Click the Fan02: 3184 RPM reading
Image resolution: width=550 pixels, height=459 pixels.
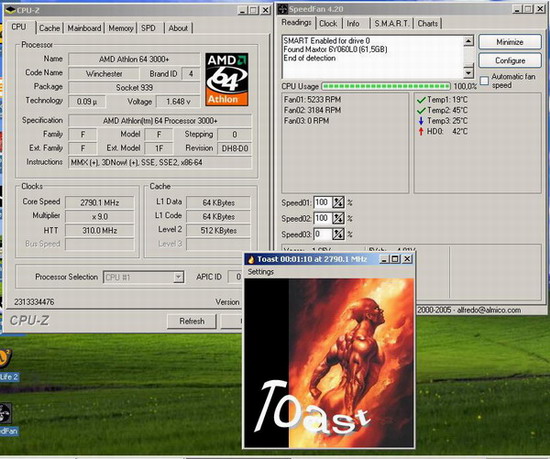pyautogui.click(x=312, y=110)
